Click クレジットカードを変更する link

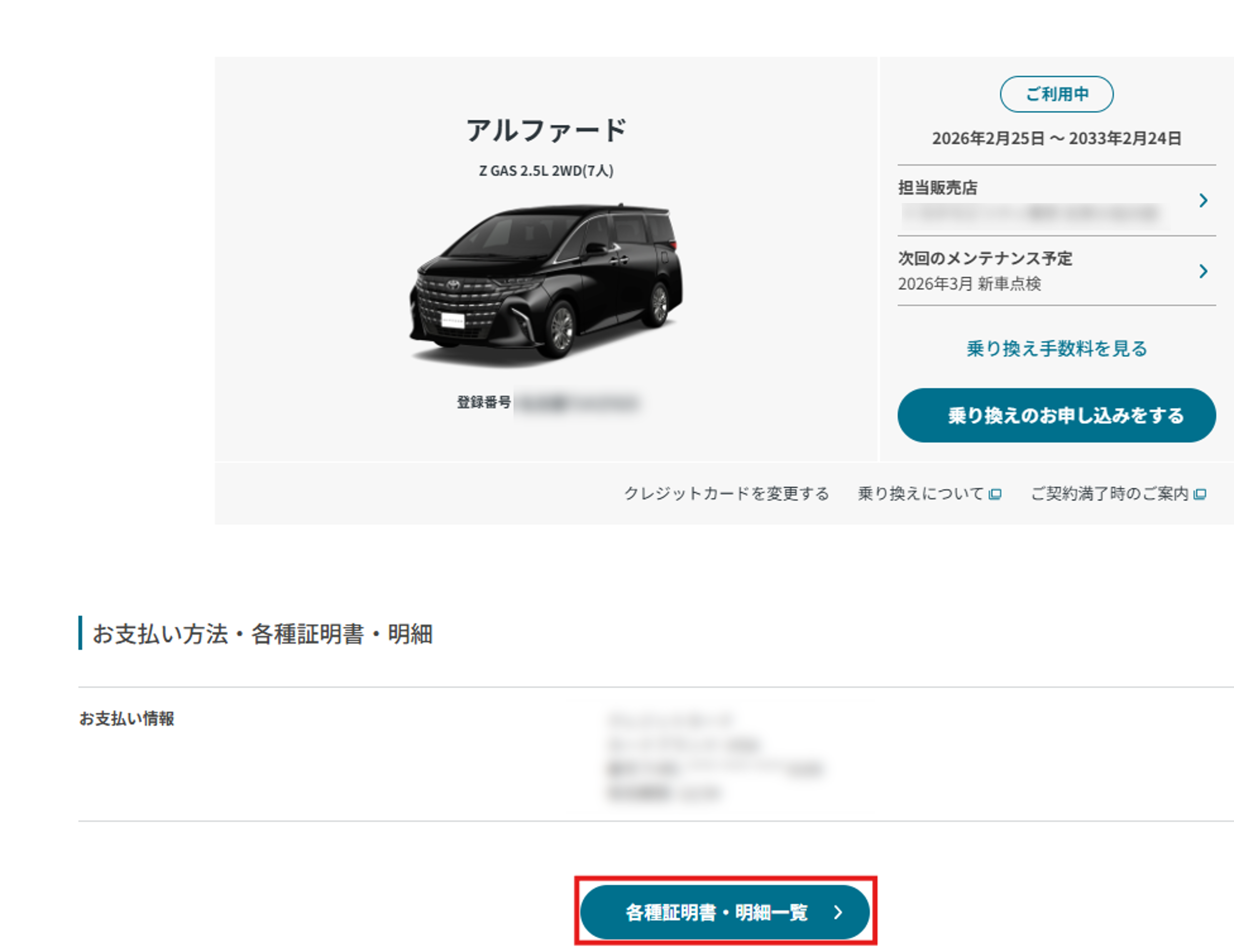tap(726, 493)
